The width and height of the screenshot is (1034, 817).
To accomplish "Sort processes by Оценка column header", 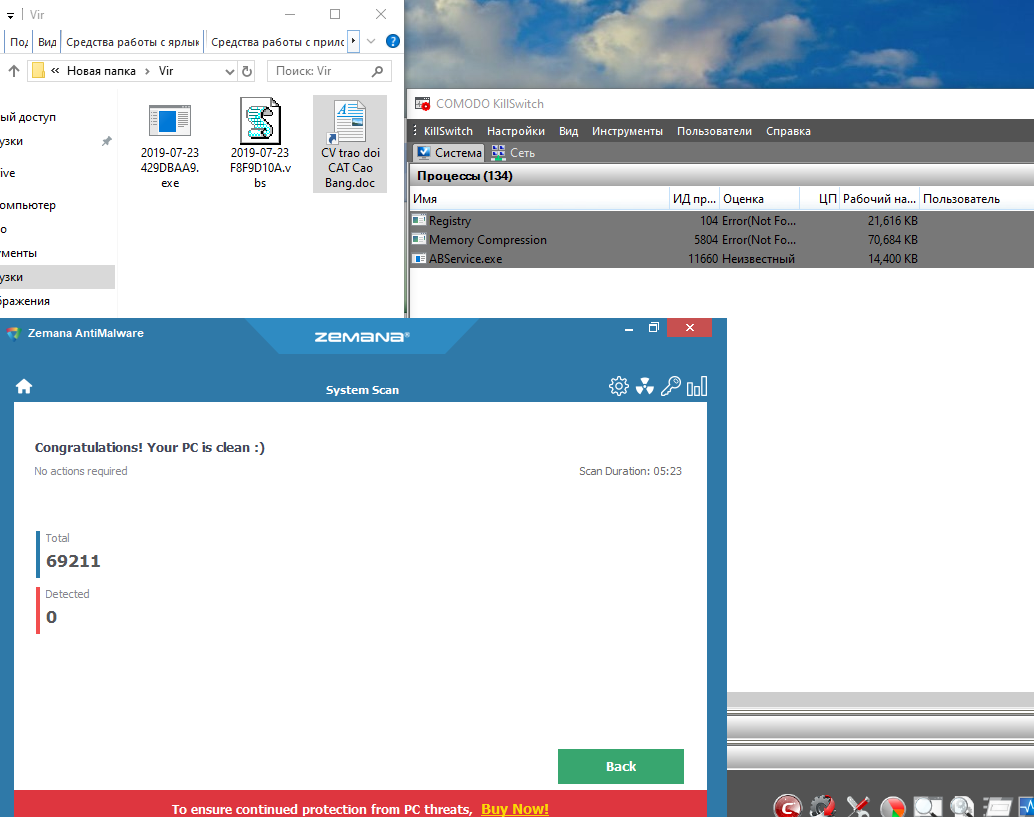I will coord(759,198).
